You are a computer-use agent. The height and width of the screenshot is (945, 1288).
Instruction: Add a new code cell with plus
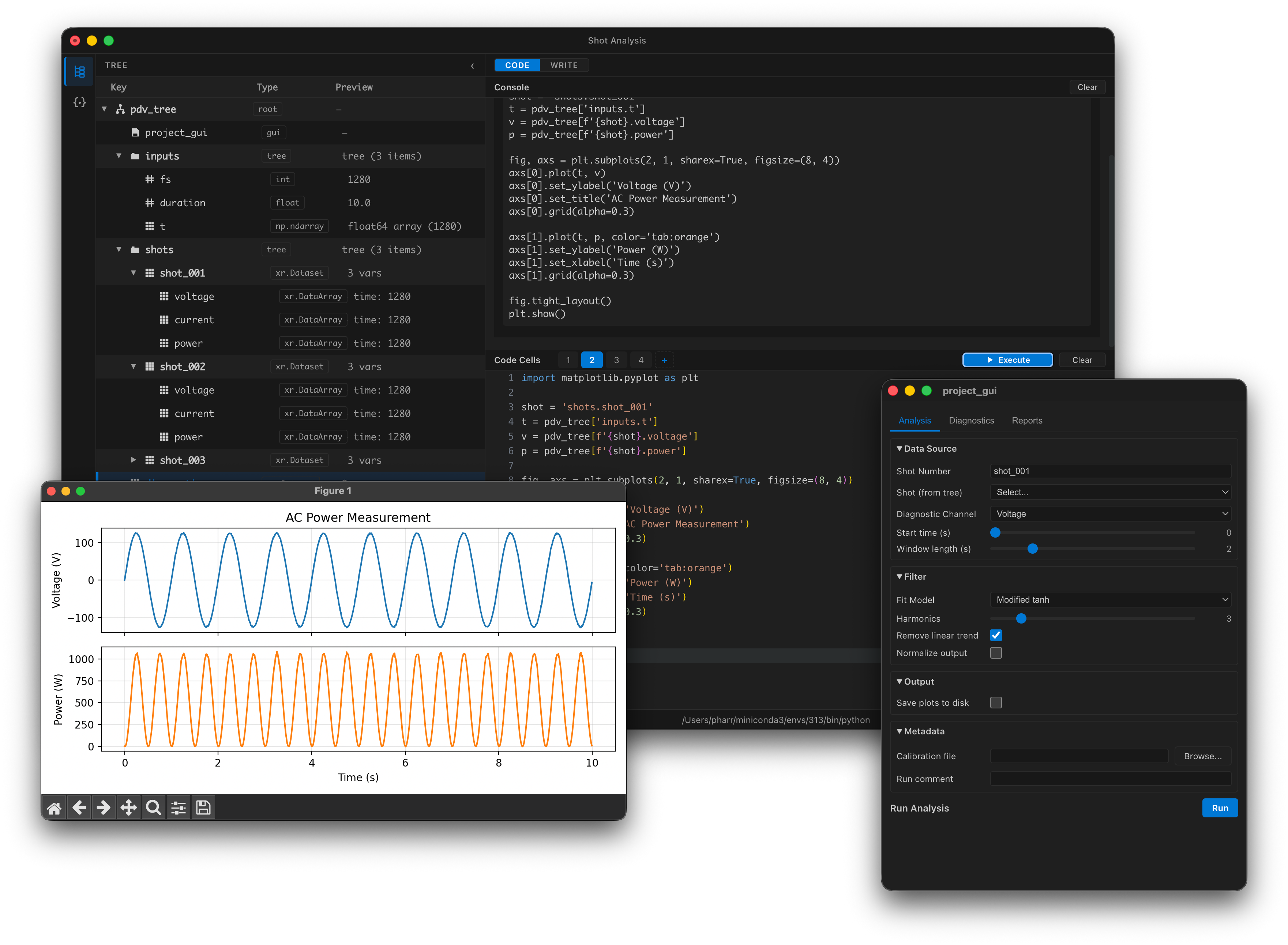664,360
